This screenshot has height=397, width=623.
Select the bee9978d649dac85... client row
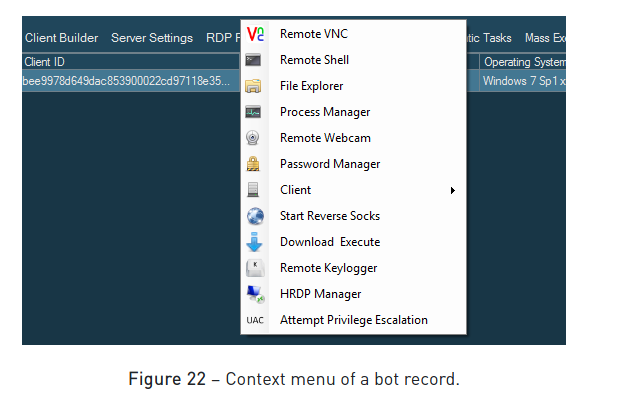[131, 81]
